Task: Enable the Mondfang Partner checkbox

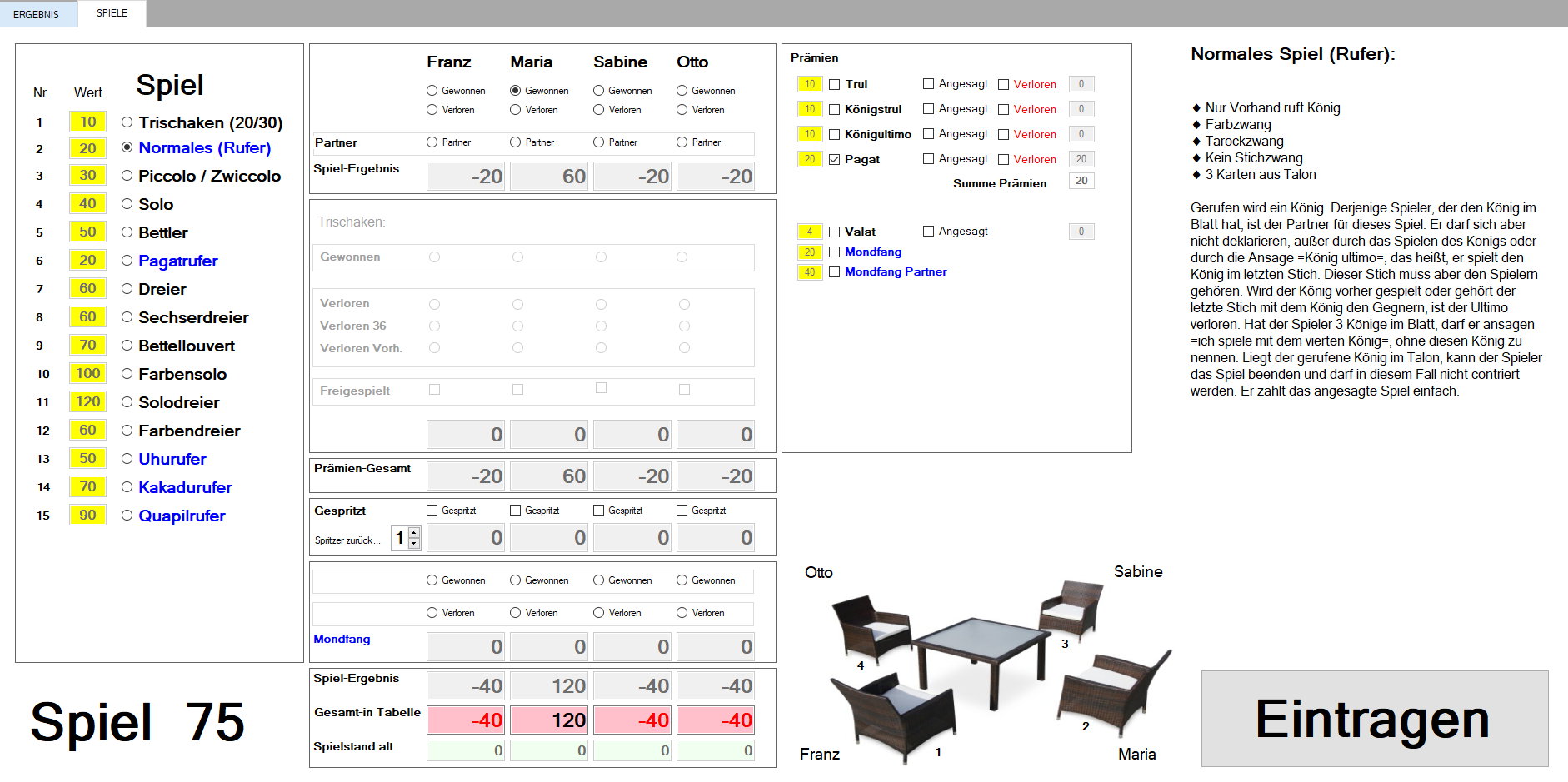Action: 834,272
